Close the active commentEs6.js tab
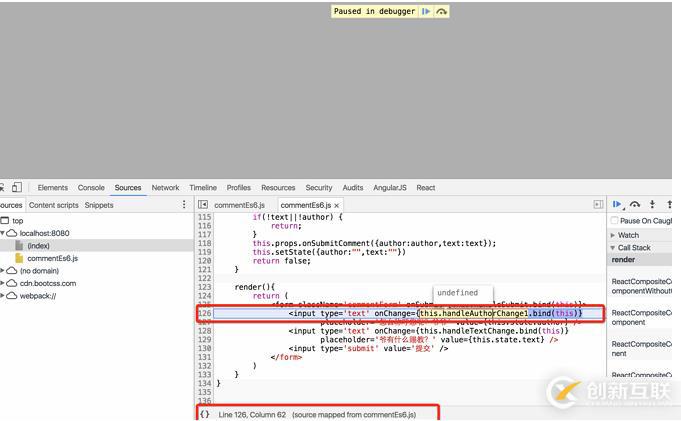Viewport: 681px width, 421px height. [x=337, y=206]
